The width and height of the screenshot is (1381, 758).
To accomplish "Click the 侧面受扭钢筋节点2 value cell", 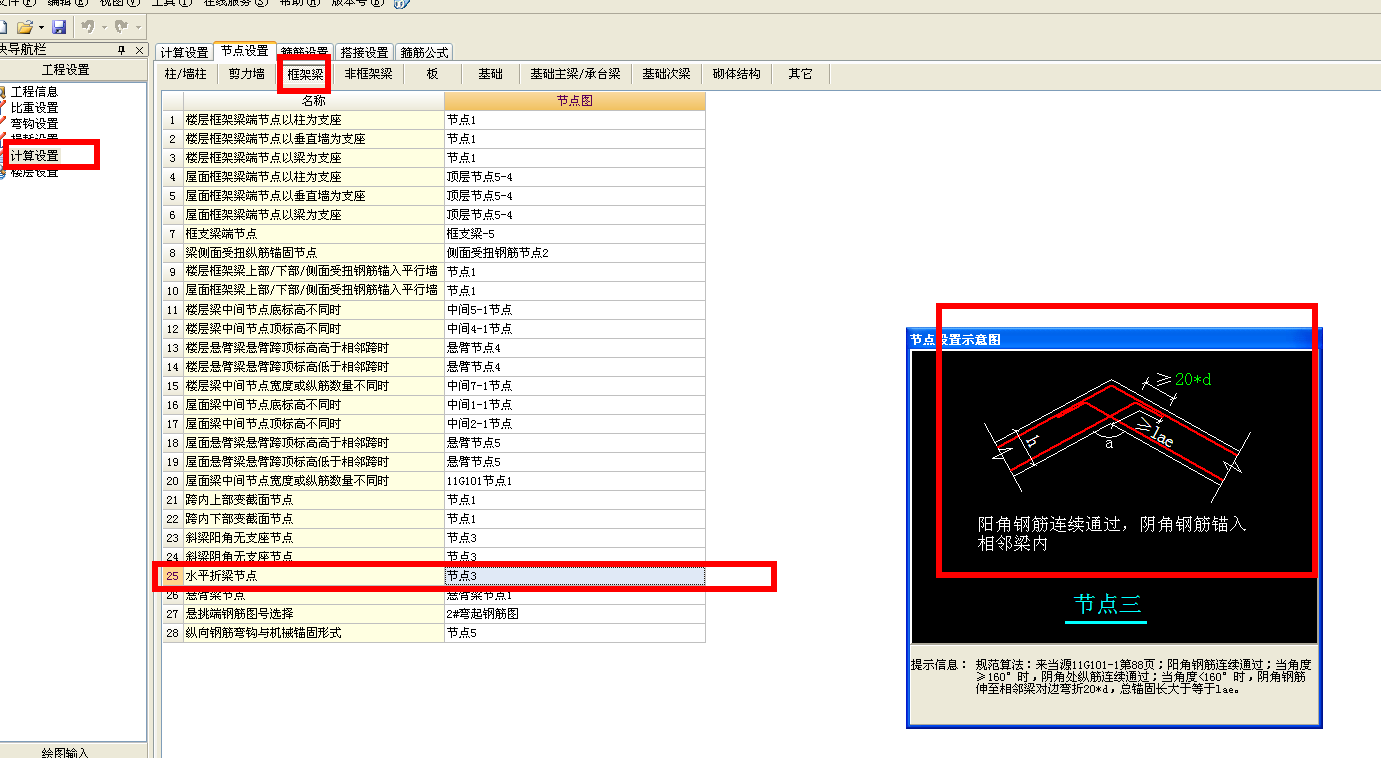I will coord(575,253).
